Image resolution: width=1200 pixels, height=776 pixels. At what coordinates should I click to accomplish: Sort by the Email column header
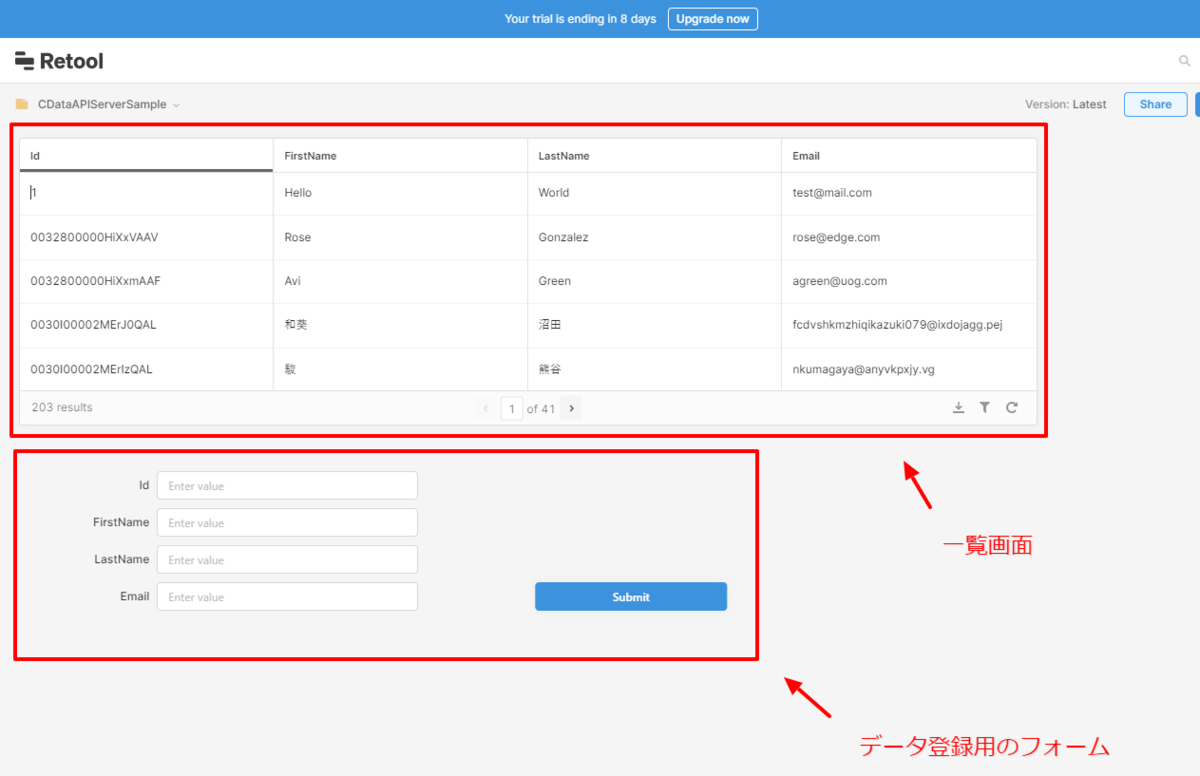[909, 156]
